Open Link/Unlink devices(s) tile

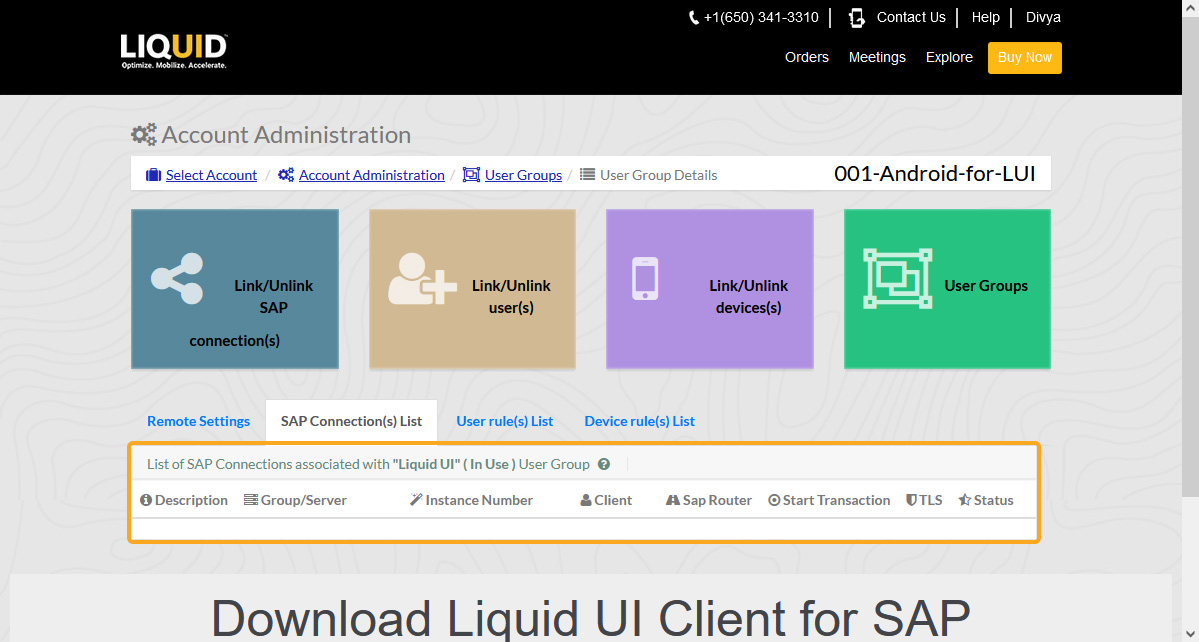tap(710, 289)
